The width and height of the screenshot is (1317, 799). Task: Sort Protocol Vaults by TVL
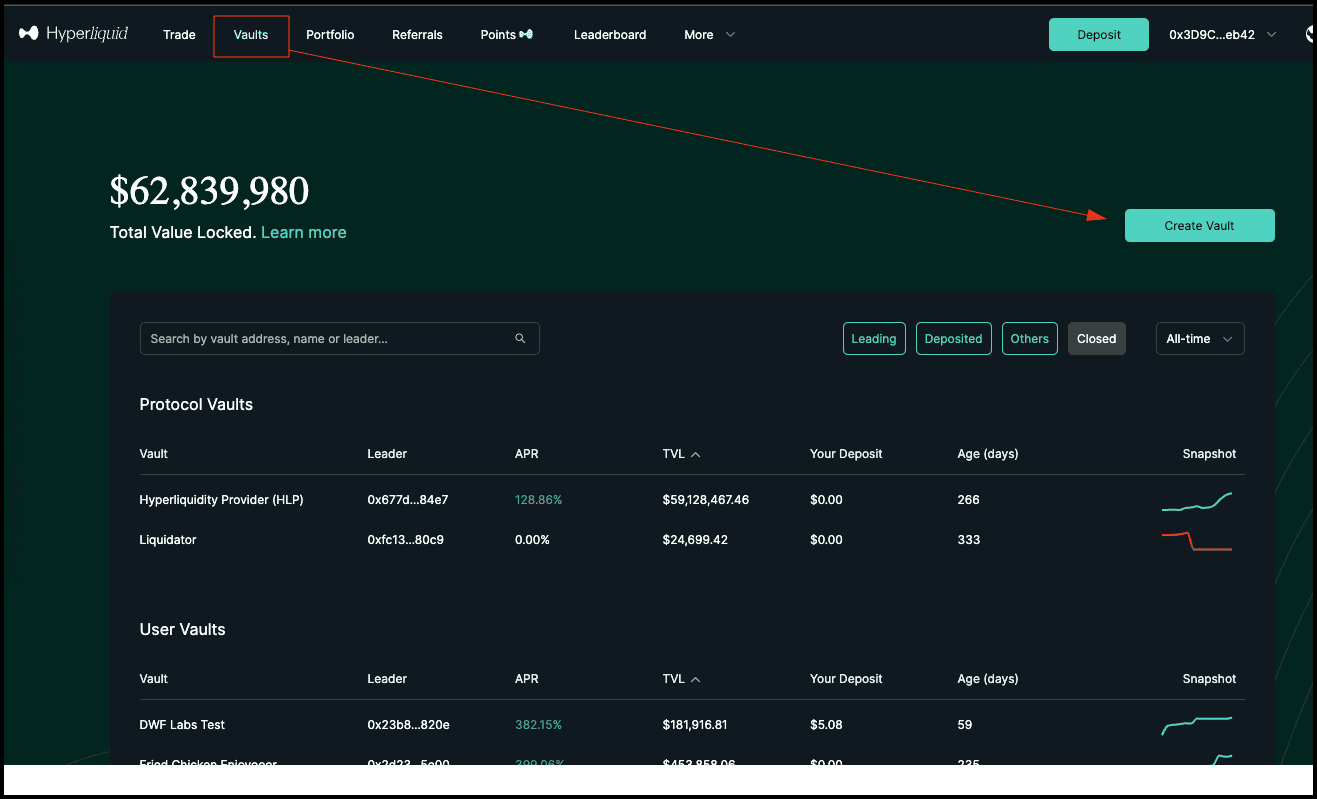point(681,454)
